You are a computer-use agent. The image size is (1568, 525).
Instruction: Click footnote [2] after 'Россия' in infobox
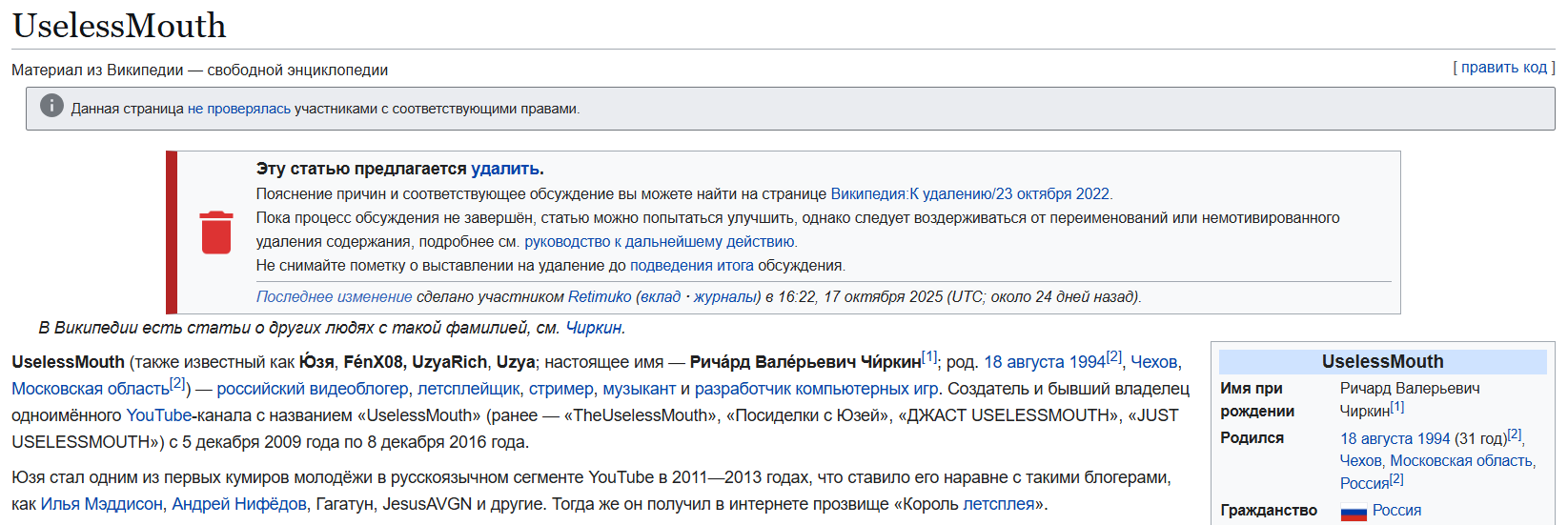[x=1396, y=479]
